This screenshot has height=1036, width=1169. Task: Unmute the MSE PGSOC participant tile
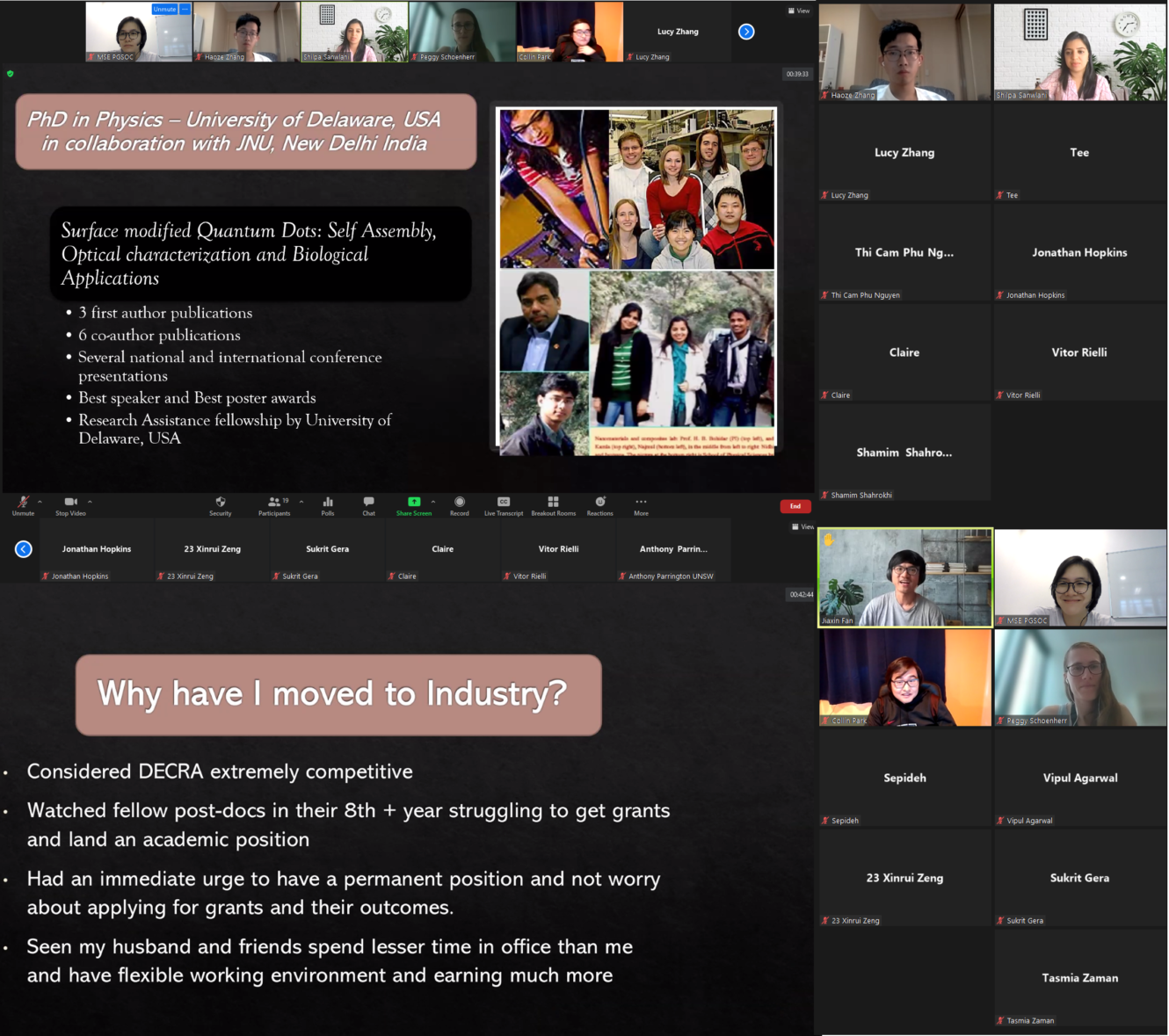(x=163, y=9)
